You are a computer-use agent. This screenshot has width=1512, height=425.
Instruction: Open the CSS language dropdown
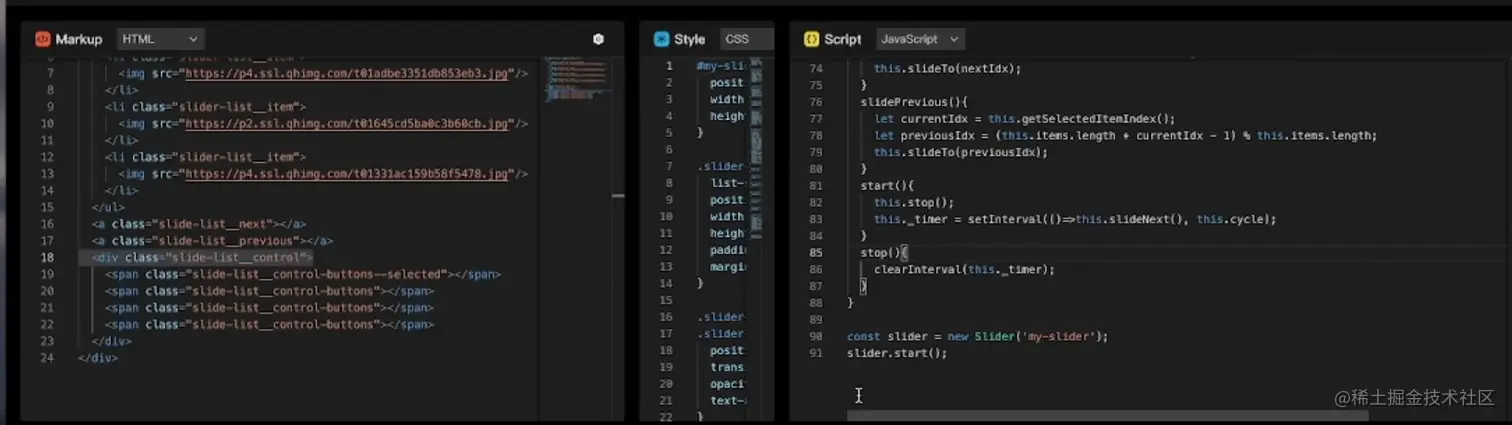pos(746,39)
